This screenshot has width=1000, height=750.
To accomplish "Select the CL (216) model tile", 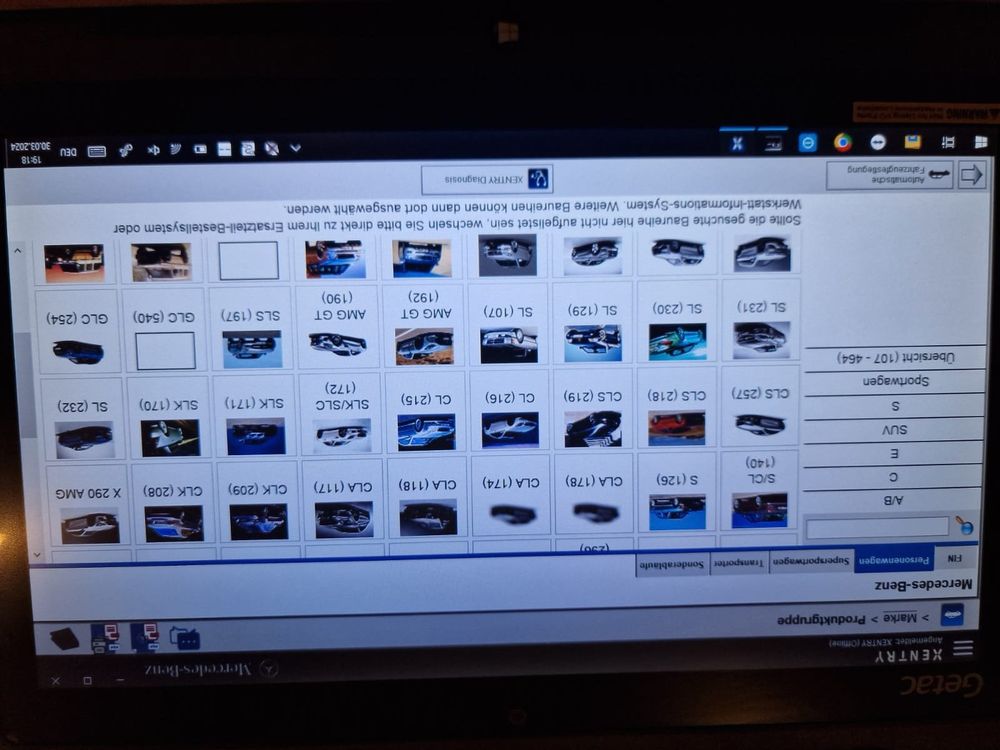I will (x=510, y=411).
